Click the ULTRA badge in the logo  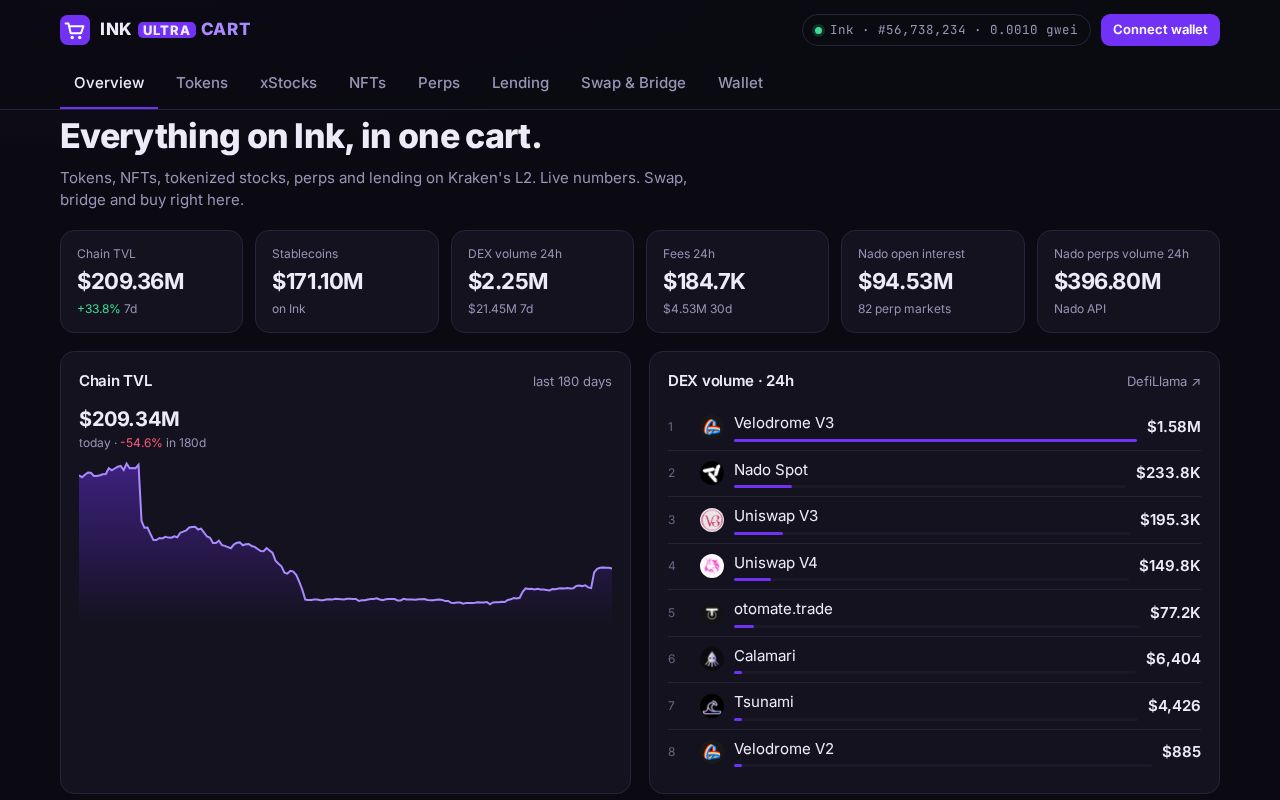coord(166,30)
